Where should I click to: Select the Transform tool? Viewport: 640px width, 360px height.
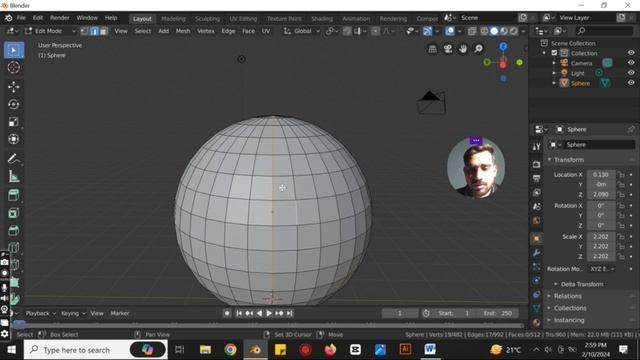click(13, 139)
